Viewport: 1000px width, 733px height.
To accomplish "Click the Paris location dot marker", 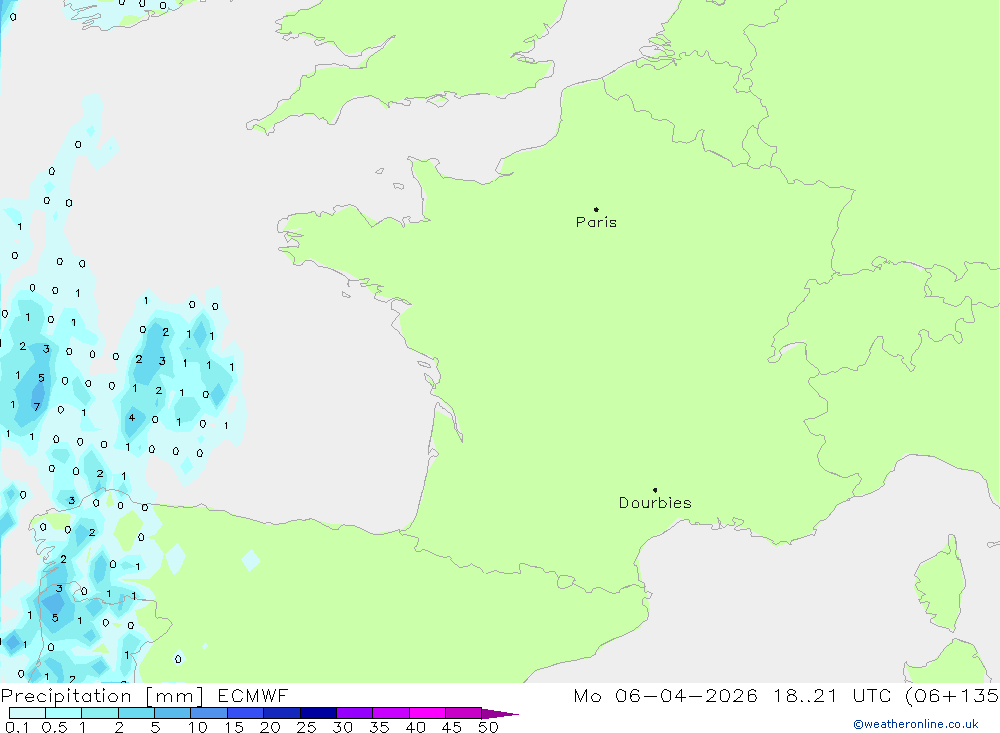I will click(596, 209).
